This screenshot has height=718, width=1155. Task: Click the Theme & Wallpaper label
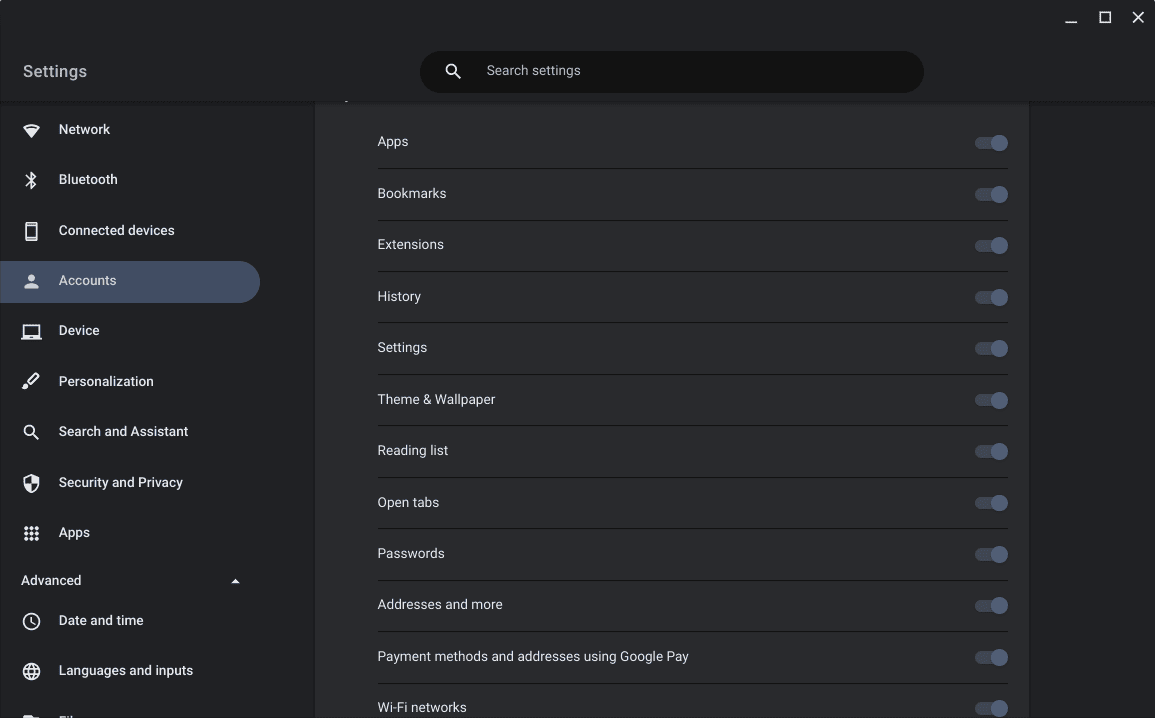[x=436, y=400]
